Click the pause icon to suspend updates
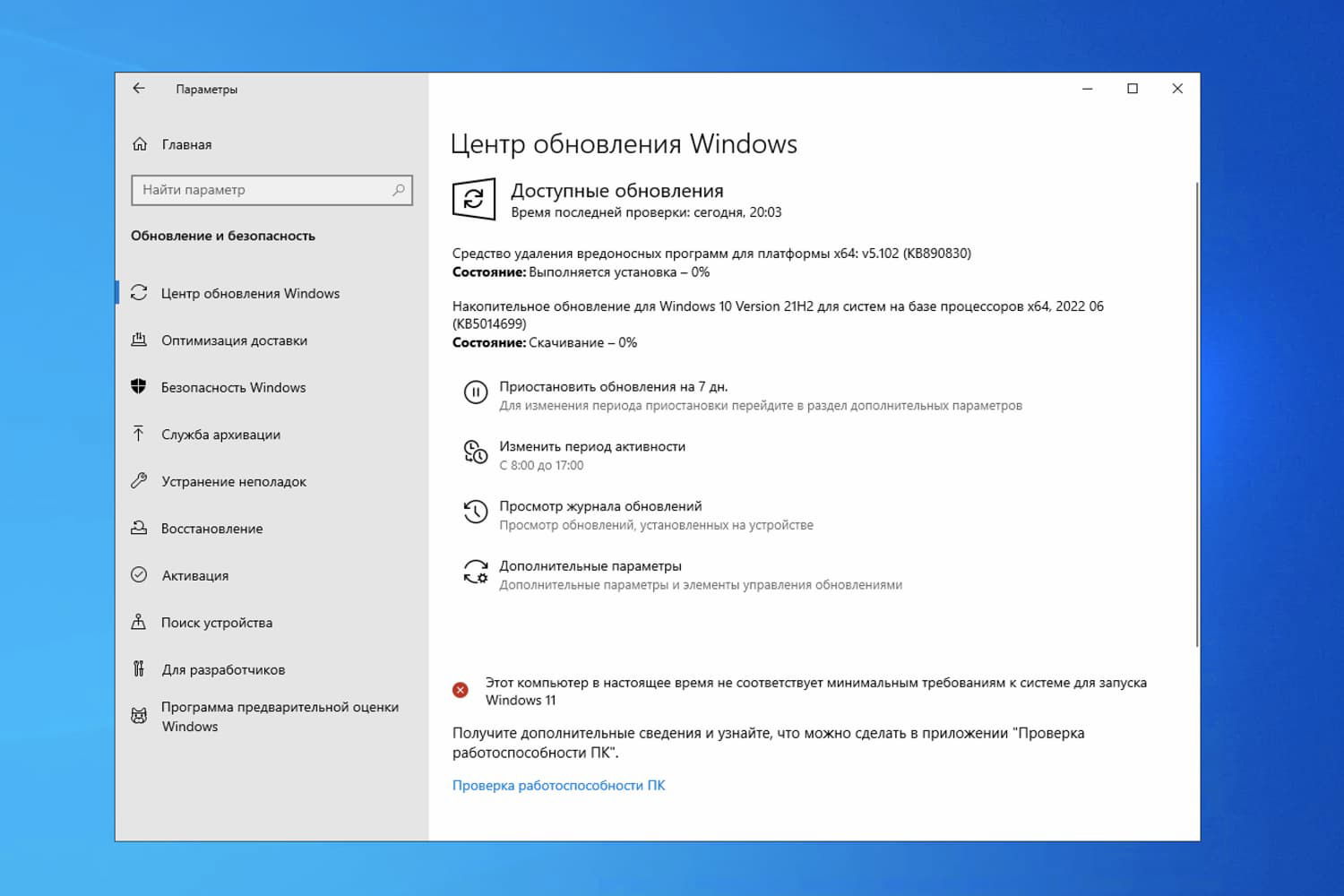 click(476, 392)
